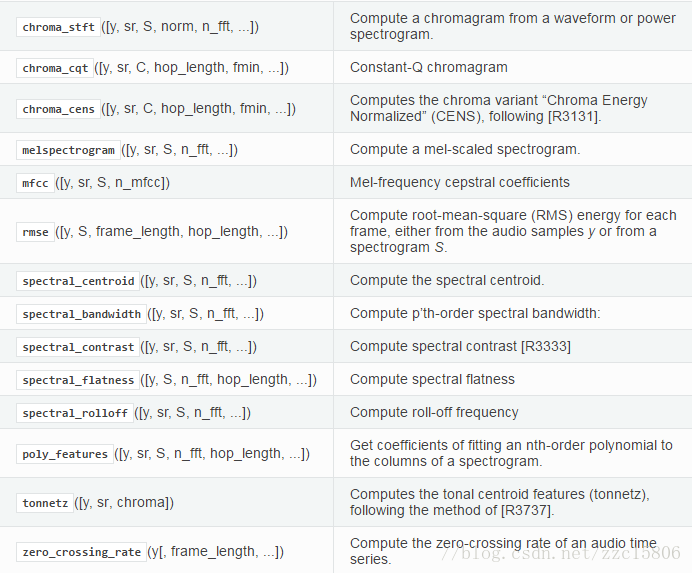Navigate to the spectral_flatness link

pos(78,380)
